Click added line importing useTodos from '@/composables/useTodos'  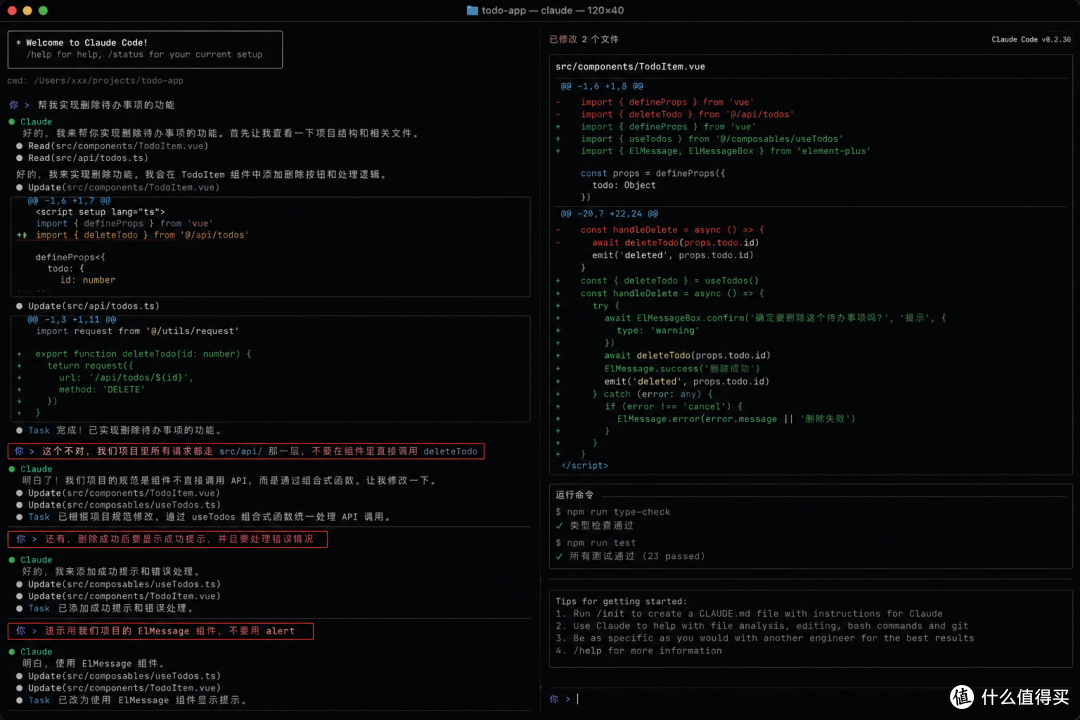click(x=712, y=139)
